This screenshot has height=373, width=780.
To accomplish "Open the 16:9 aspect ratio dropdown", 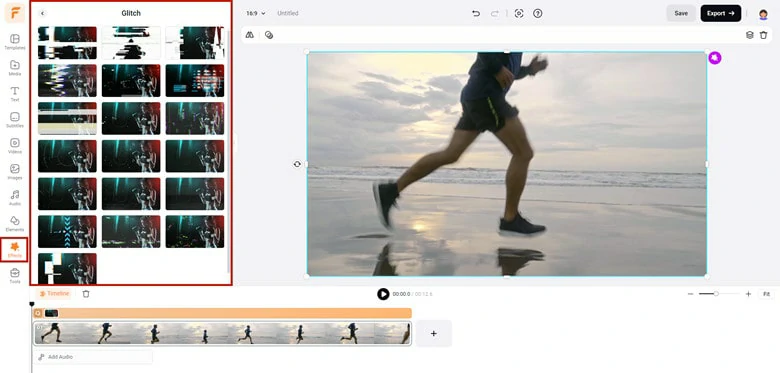I will (x=256, y=13).
